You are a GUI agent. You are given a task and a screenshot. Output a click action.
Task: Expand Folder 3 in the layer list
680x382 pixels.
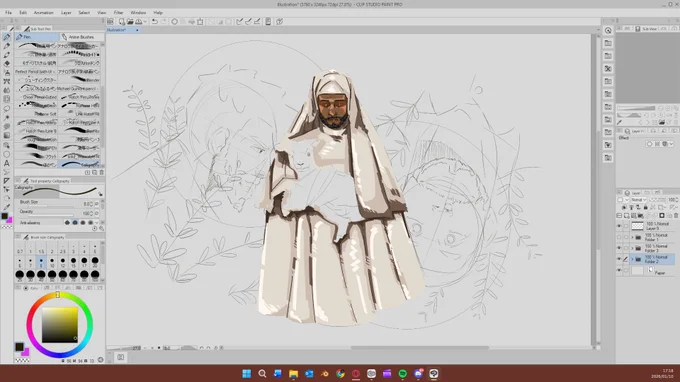[x=632, y=248]
